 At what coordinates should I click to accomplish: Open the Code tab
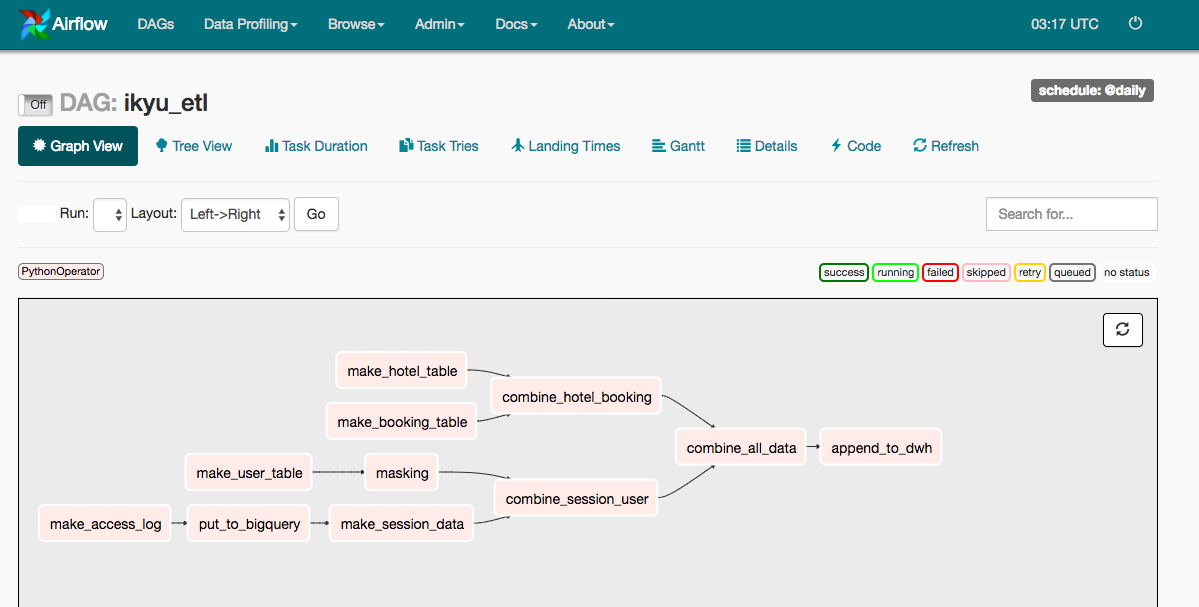pyautogui.click(x=856, y=146)
